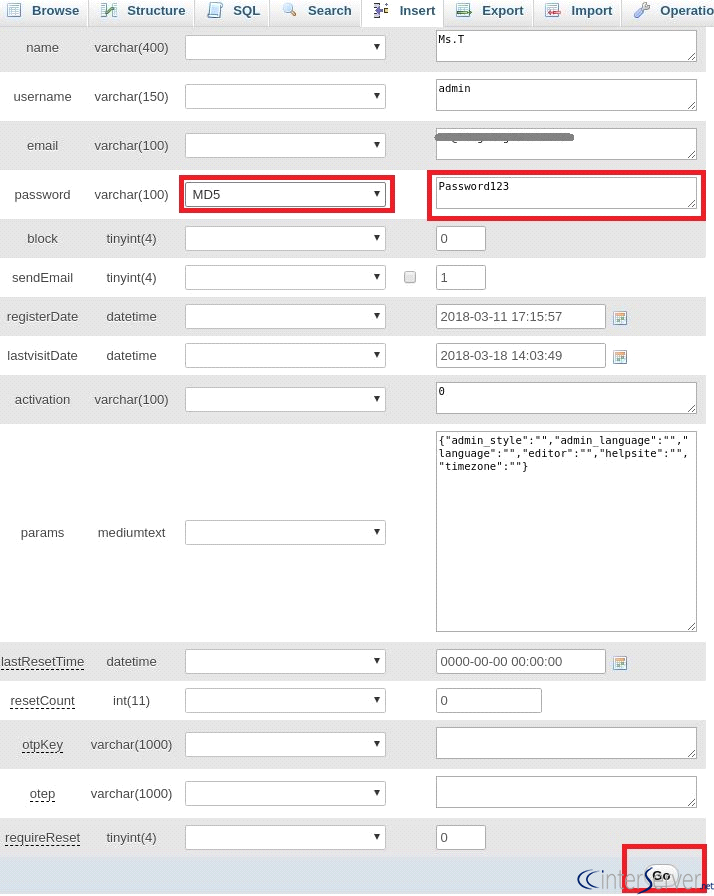Viewport: 714px width, 896px height.
Task: Click the resetCount value input
Action: tap(488, 700)
